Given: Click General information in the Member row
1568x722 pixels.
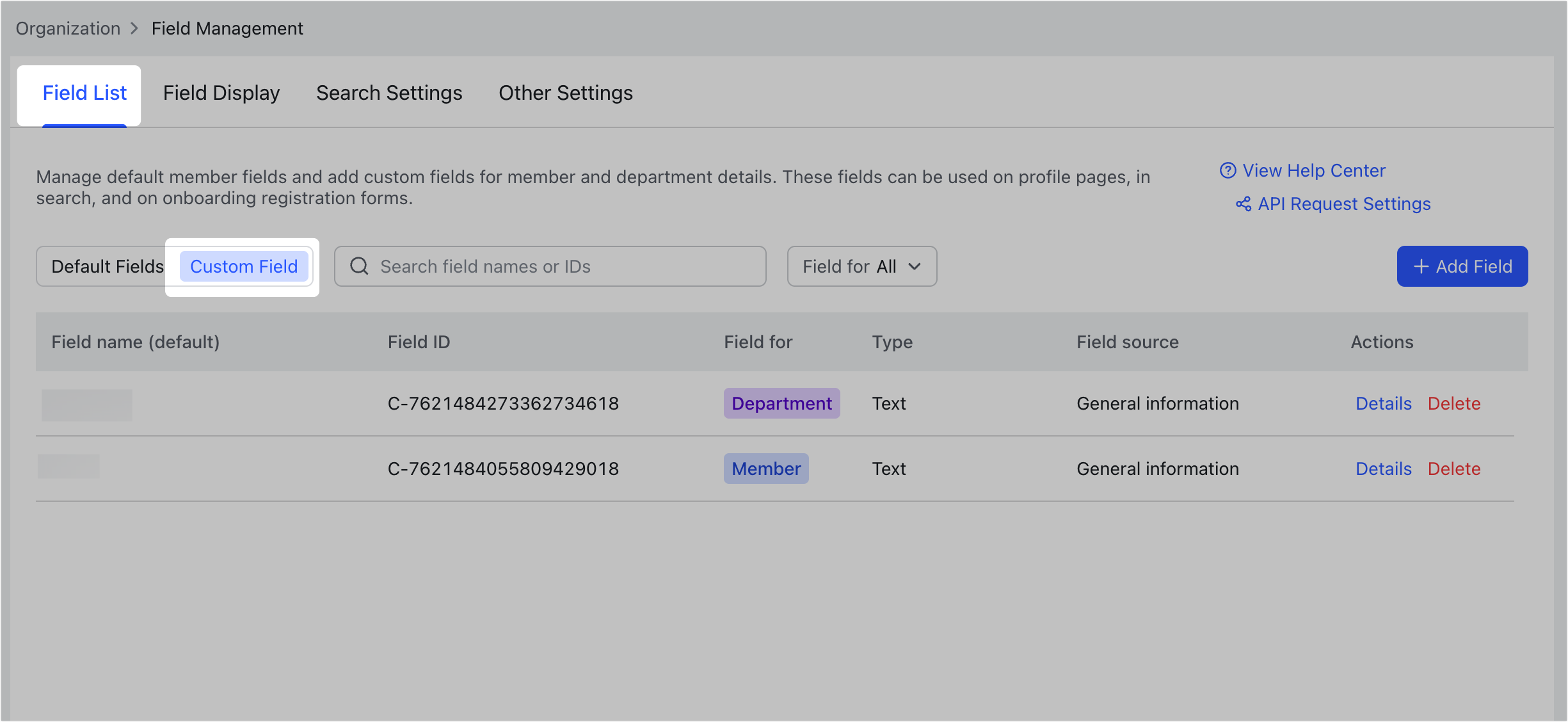Looking at the screenshot, I should pos(1158,469).
